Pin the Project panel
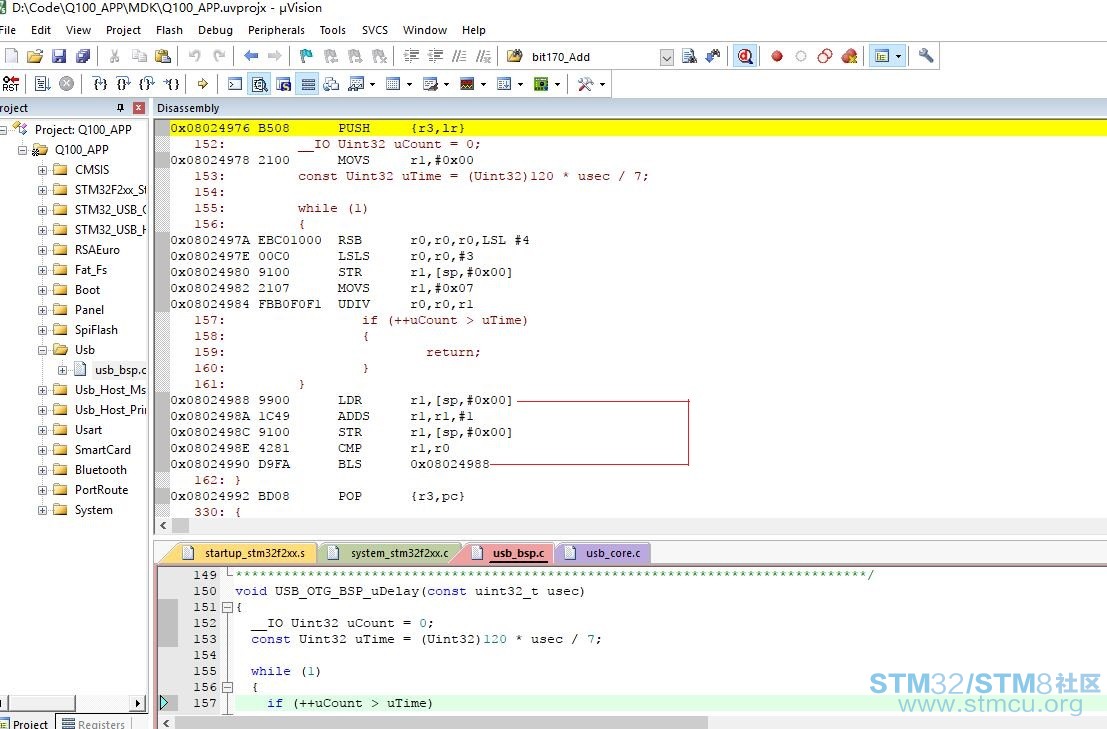1107x729 pixels. pos(120,108)
